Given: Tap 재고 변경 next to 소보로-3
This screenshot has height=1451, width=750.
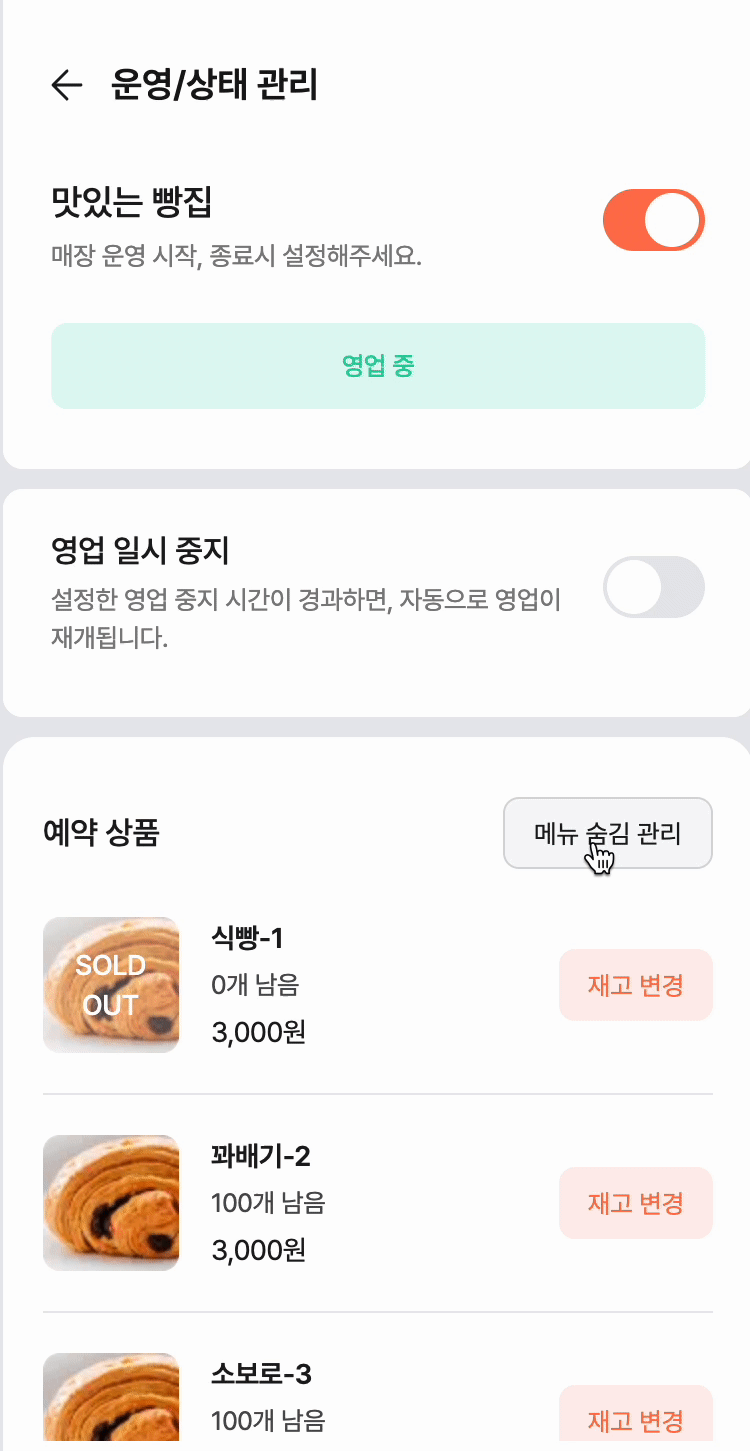Looking at the screenshot, I should coord(635,1420).
